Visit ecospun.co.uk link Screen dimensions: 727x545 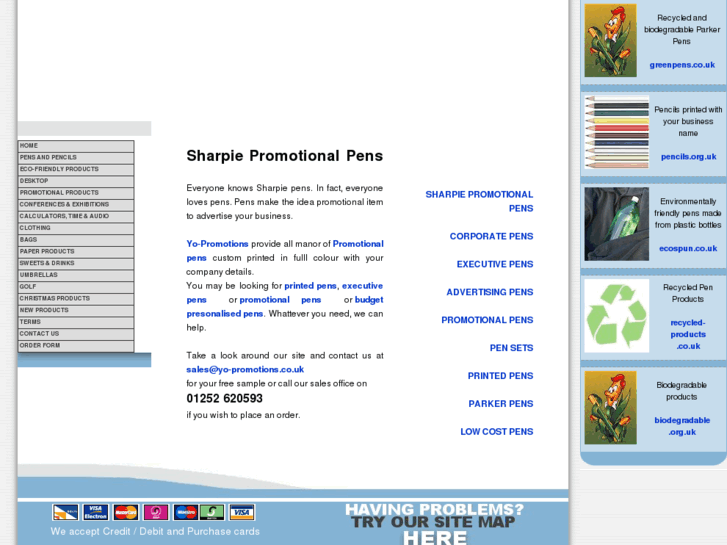(x=688, y=249)
